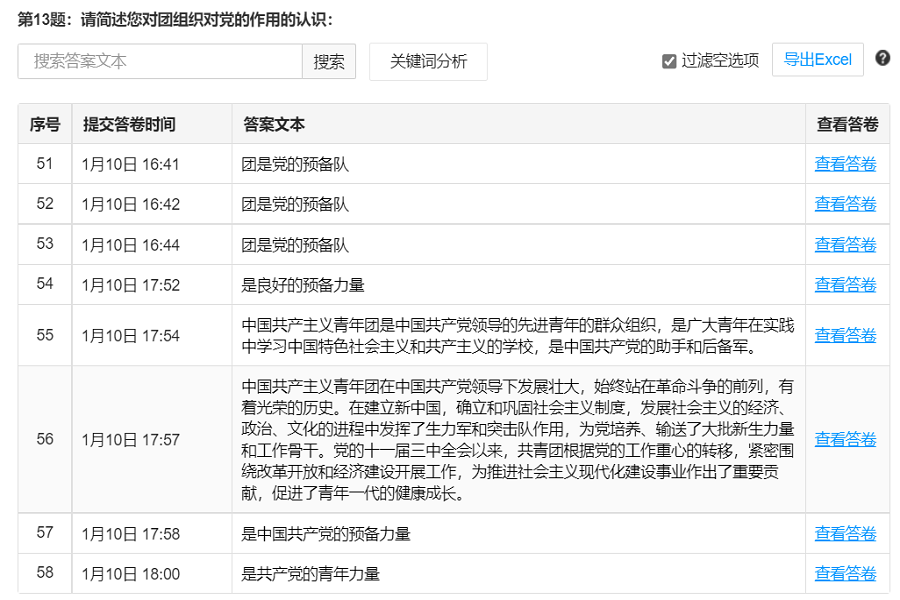Click the 第13题 question title

(x=175, y=20)
